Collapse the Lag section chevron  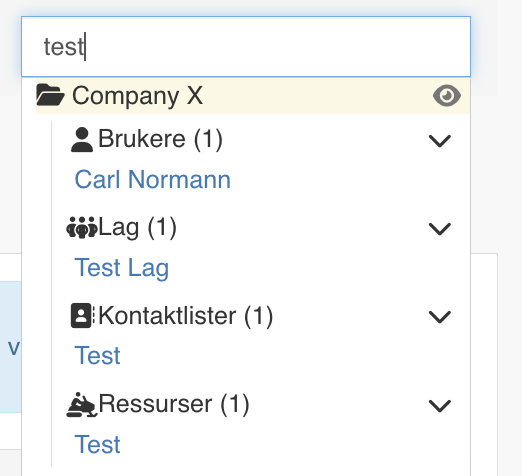coord(440,229)
